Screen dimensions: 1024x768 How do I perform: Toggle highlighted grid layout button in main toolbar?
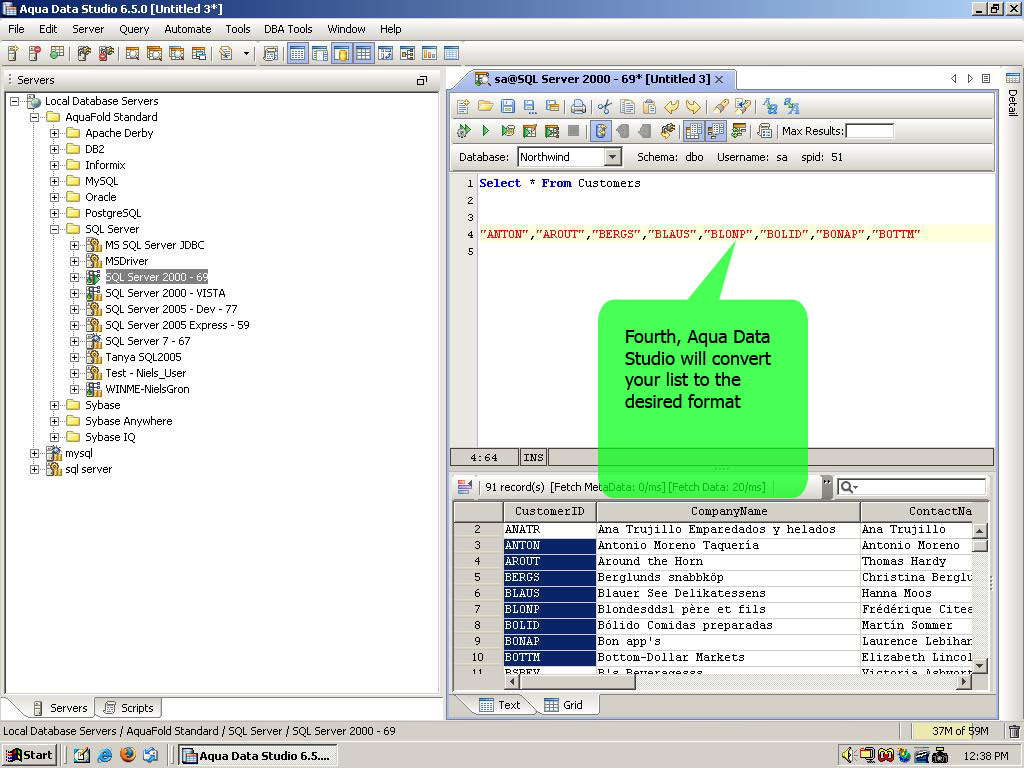[363, 54]
